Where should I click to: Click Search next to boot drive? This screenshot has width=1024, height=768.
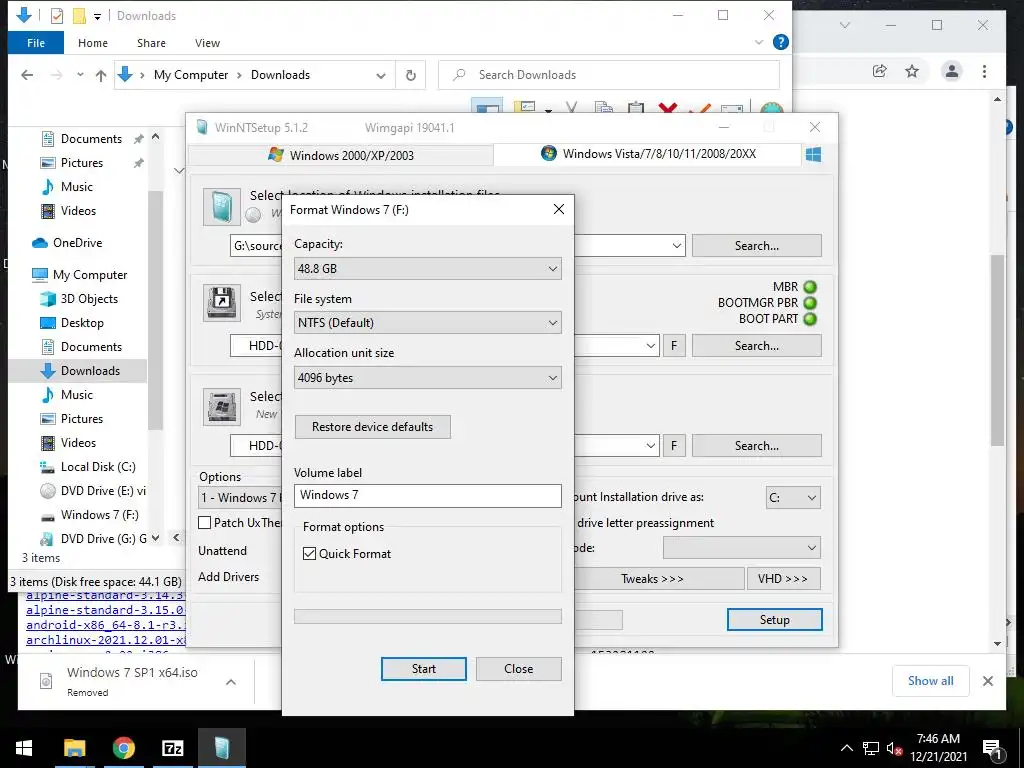(757, 345)
